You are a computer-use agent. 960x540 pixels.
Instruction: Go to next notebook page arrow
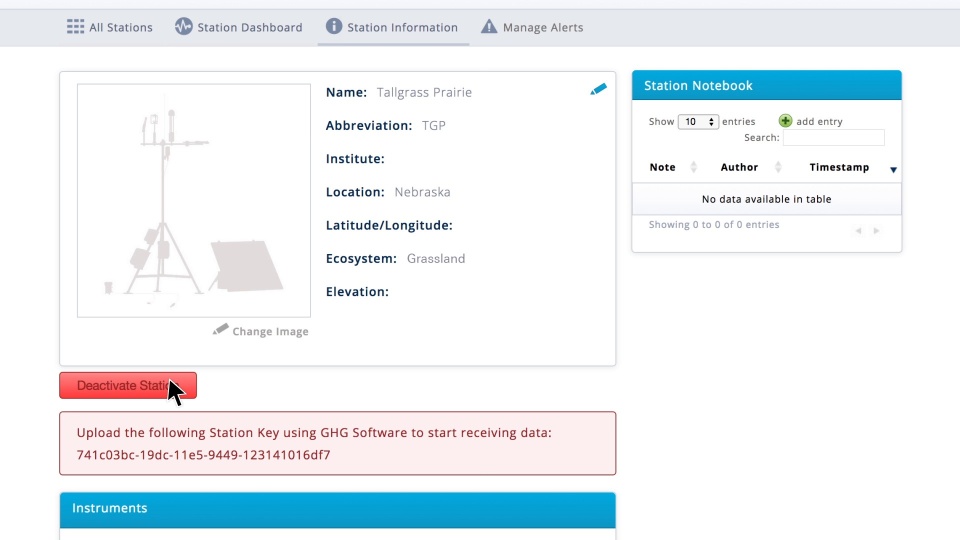point(876,231)
